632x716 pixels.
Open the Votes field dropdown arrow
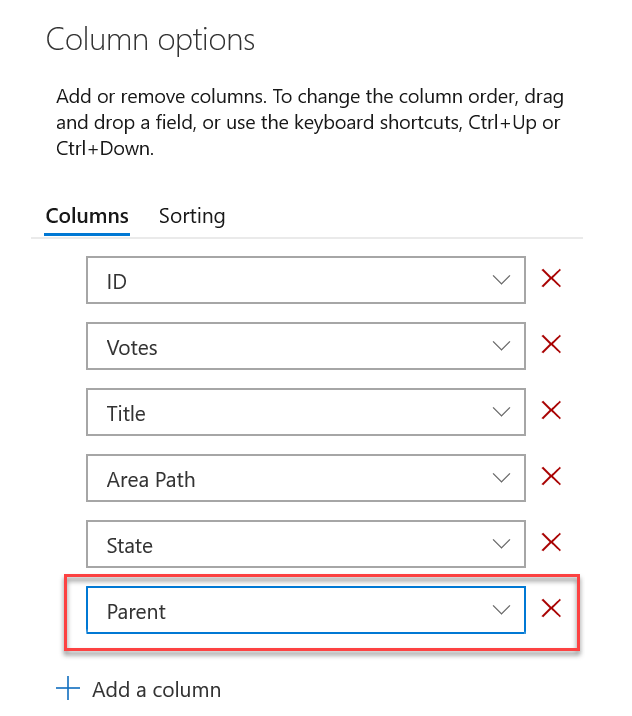[503, 347]
